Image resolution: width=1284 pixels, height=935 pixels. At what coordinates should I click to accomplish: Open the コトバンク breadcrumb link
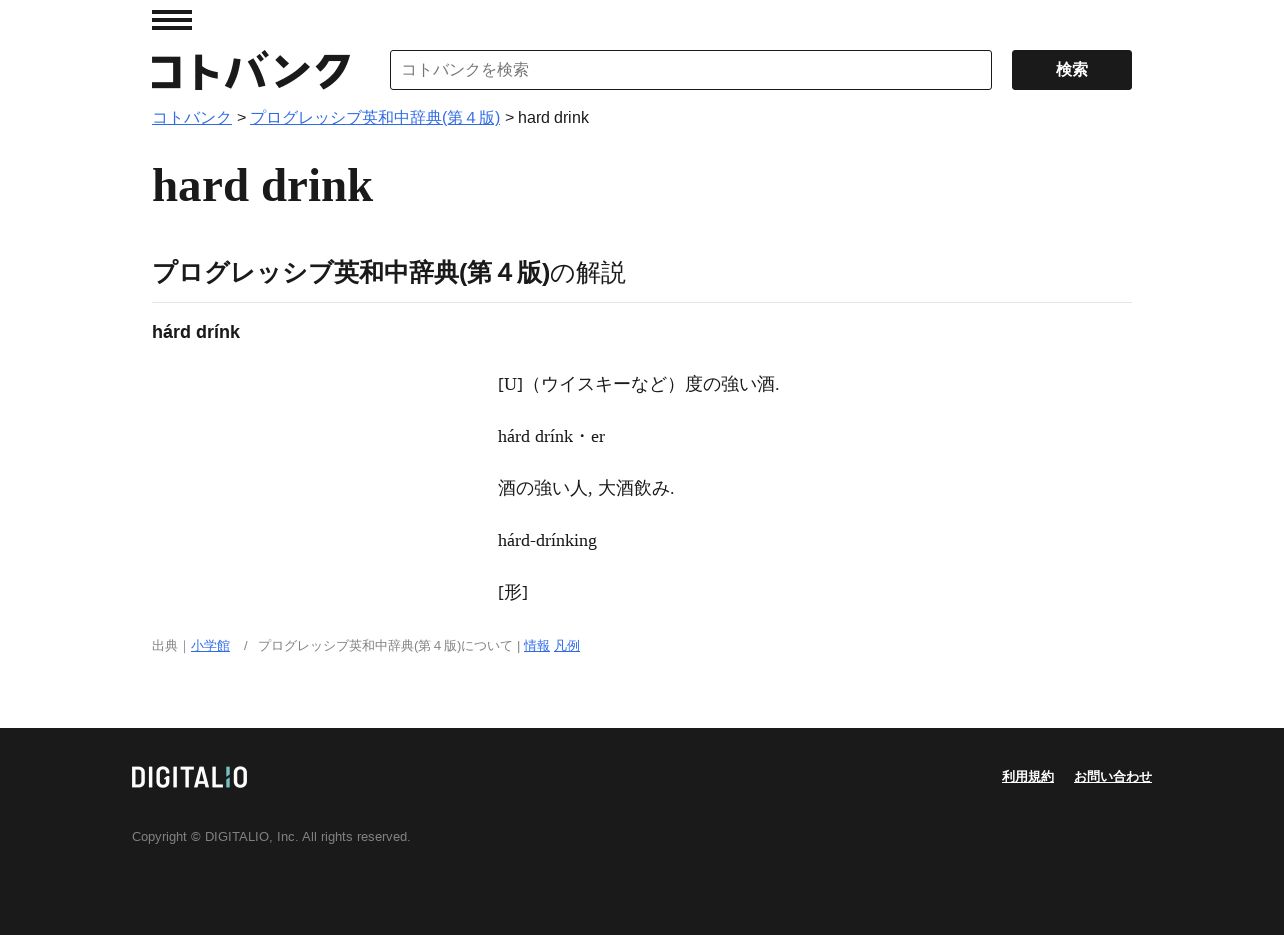click(x=192, y=118)
